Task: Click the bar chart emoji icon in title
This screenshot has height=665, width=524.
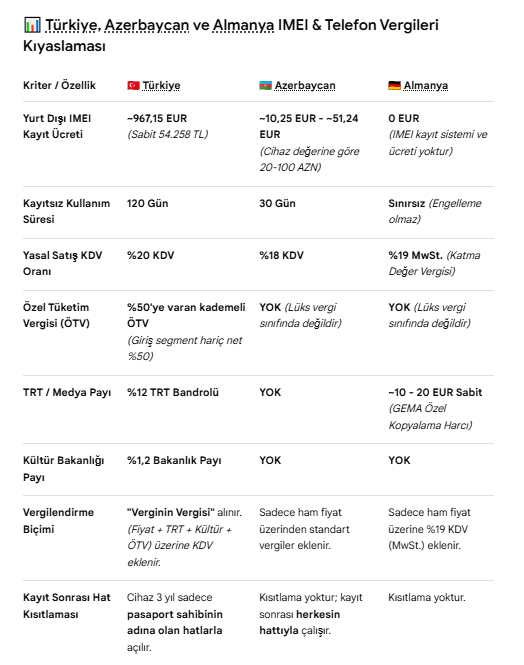Action: pos(32,25)
